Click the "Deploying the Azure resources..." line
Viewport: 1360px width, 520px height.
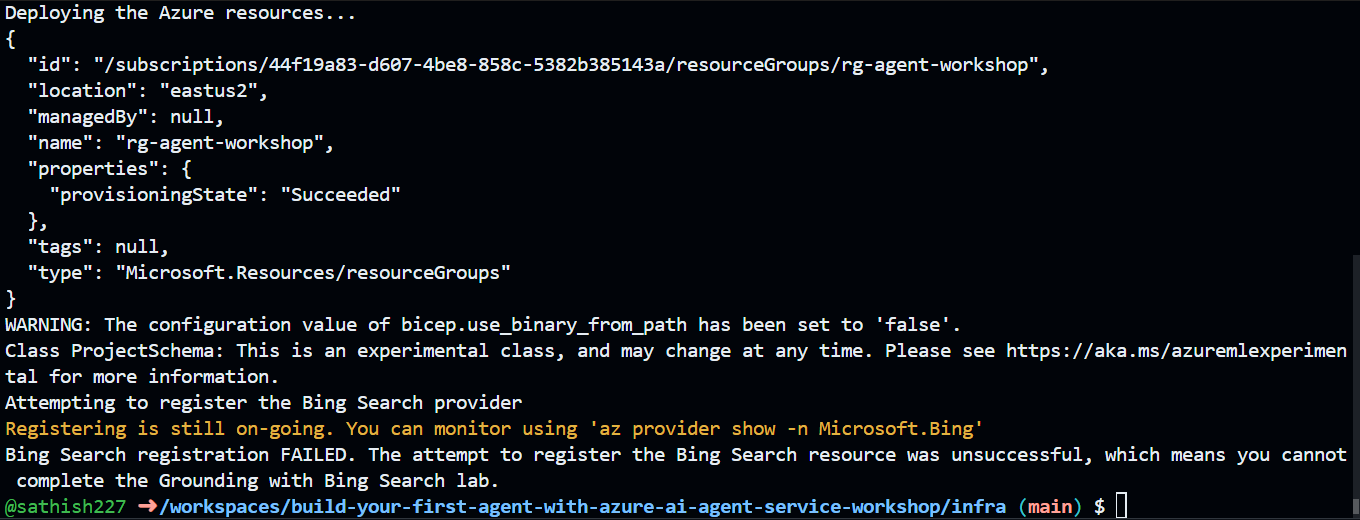(x=181, y=14)
